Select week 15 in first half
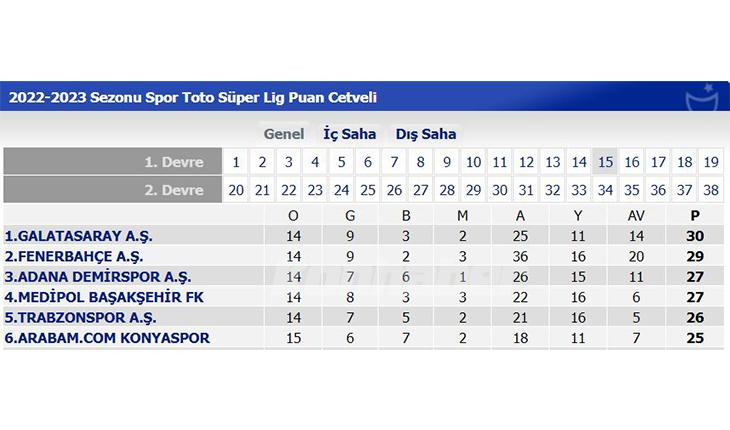 [605, 162]
